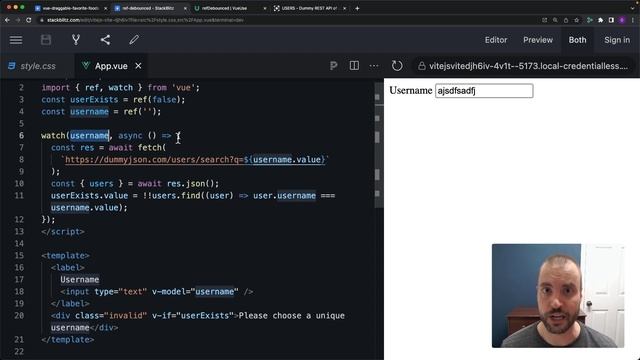Close the ref-debounced StackBlitz browser tab
Image resolution: width=640 pixels, height=360 pixels.
(185, 8)
